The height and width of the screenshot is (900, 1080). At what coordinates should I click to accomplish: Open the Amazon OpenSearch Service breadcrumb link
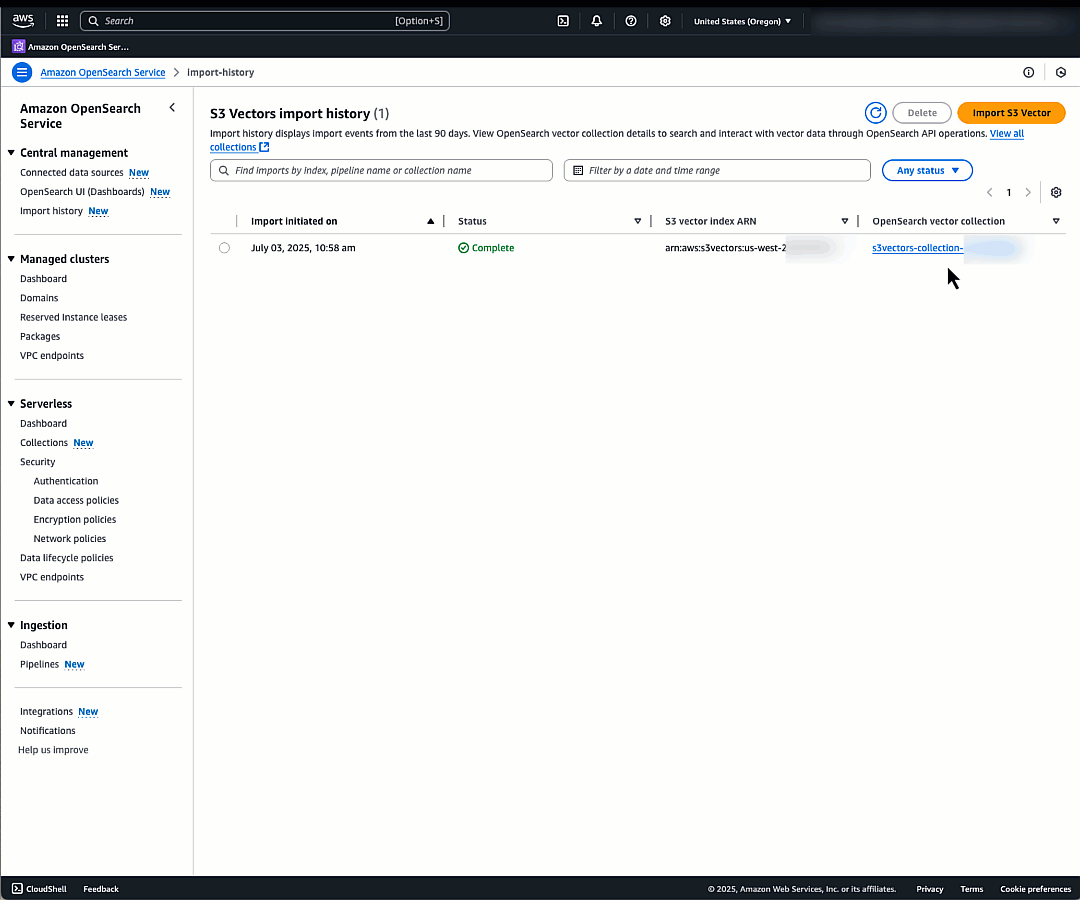point(103,72)
